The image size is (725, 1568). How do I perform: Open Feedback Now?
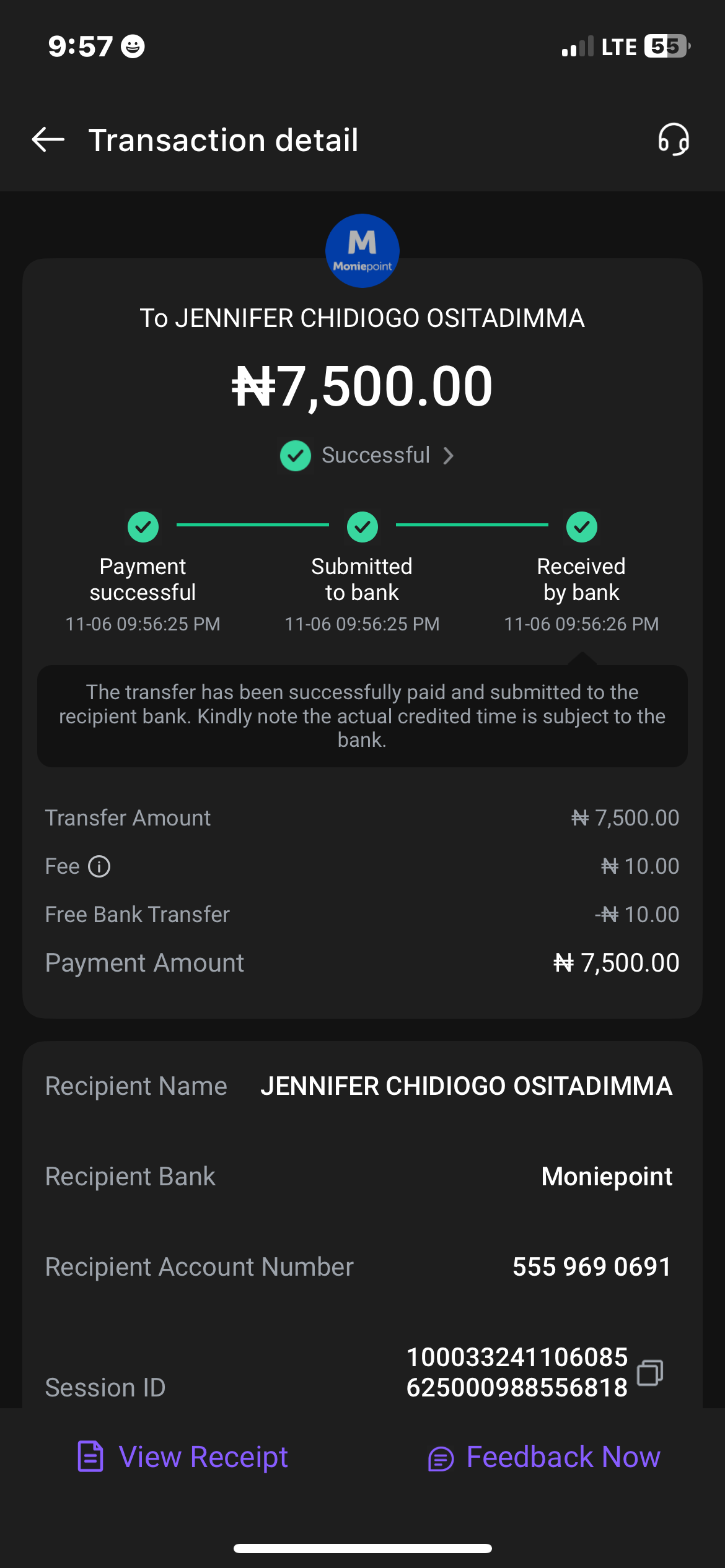(x=563, y=1457)
